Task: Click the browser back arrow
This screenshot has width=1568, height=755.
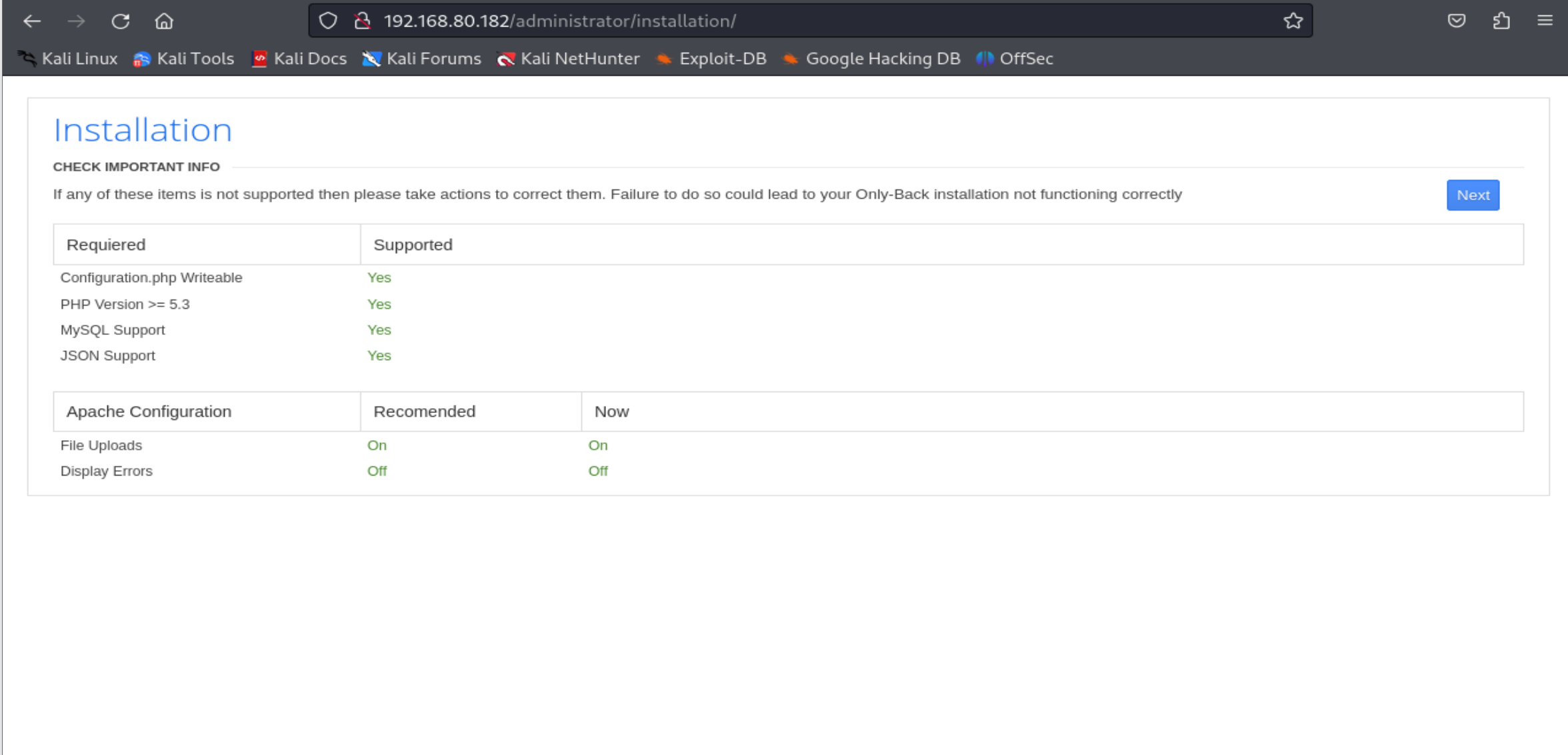Action: pyautogui.click(x=31, y=21)
